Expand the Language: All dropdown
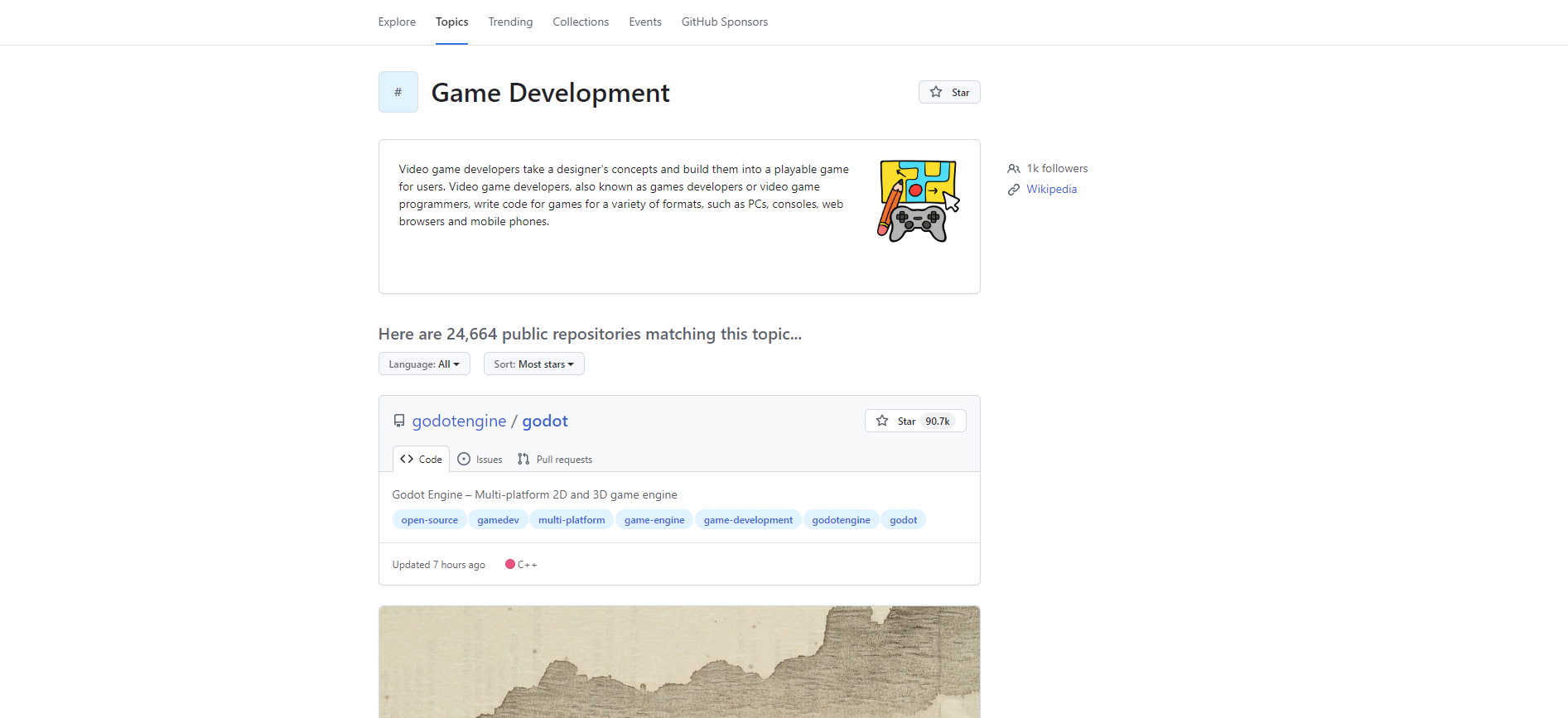 pyautogui.click(x=424, y=364)
